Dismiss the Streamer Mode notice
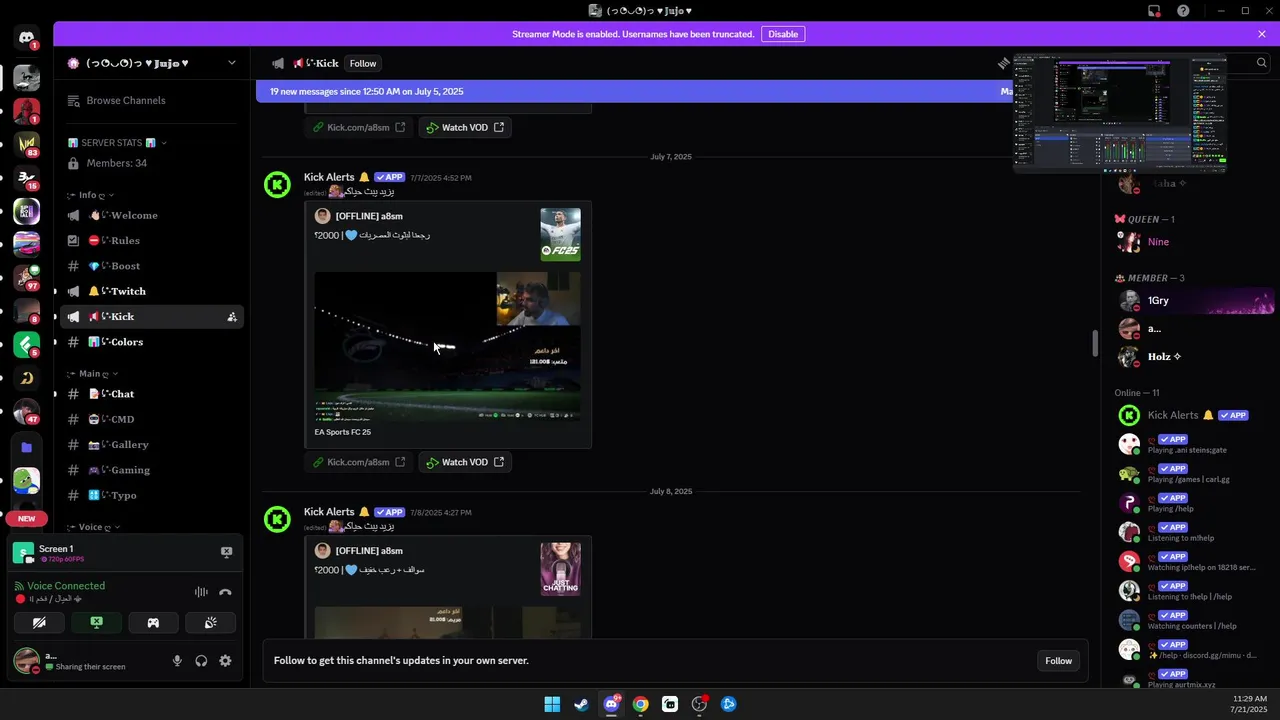The height and width of the screenshot is (720, 1280). pos(1262,34)
